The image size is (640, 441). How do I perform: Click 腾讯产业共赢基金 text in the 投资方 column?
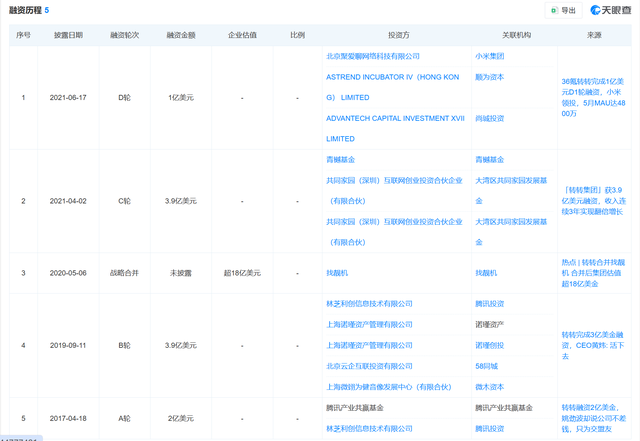click(x=355, y=408)
